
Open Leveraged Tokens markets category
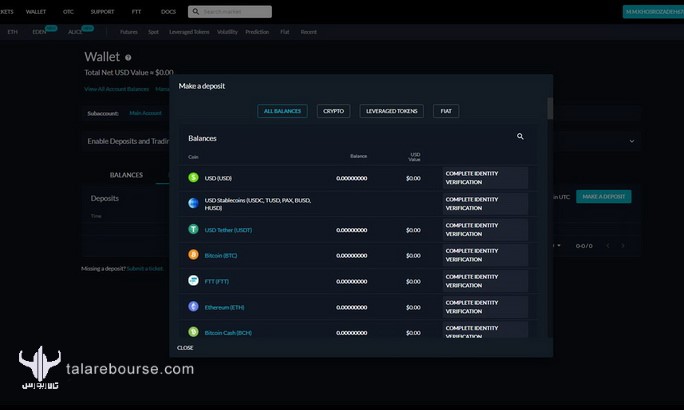(x=189, y=32)
